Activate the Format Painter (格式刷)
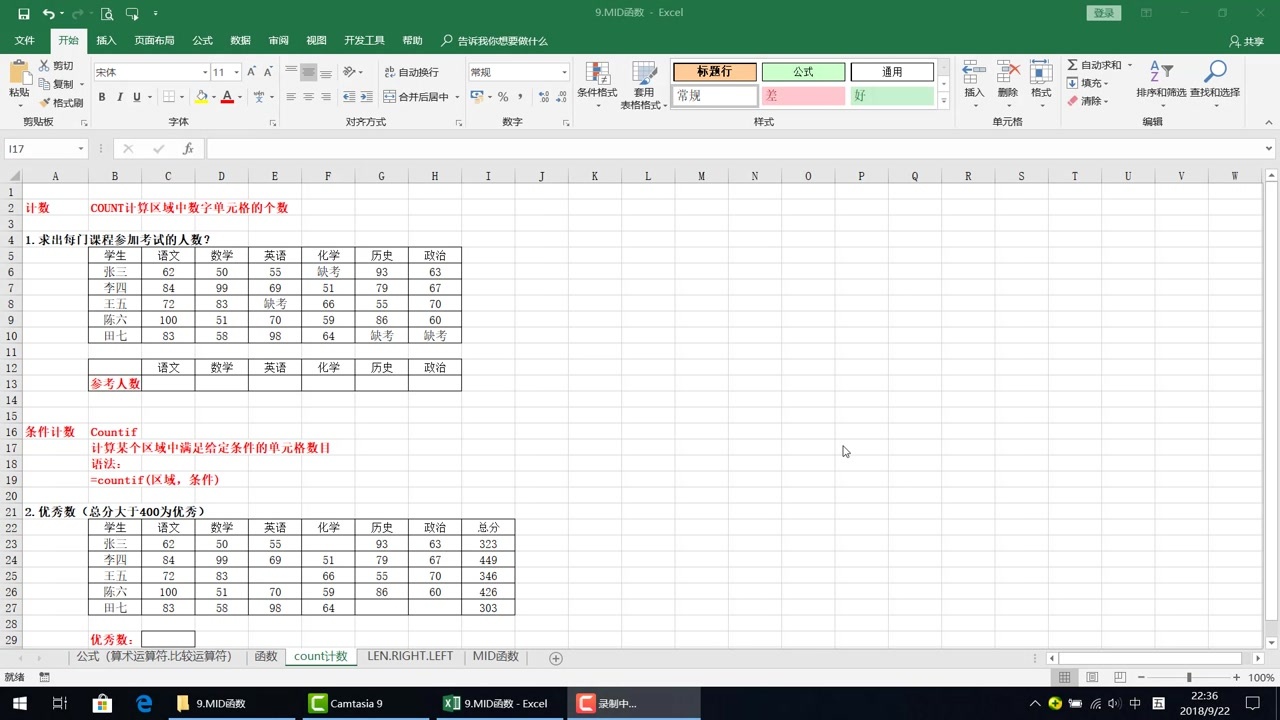1280x720 pixels. click(61, 102)
